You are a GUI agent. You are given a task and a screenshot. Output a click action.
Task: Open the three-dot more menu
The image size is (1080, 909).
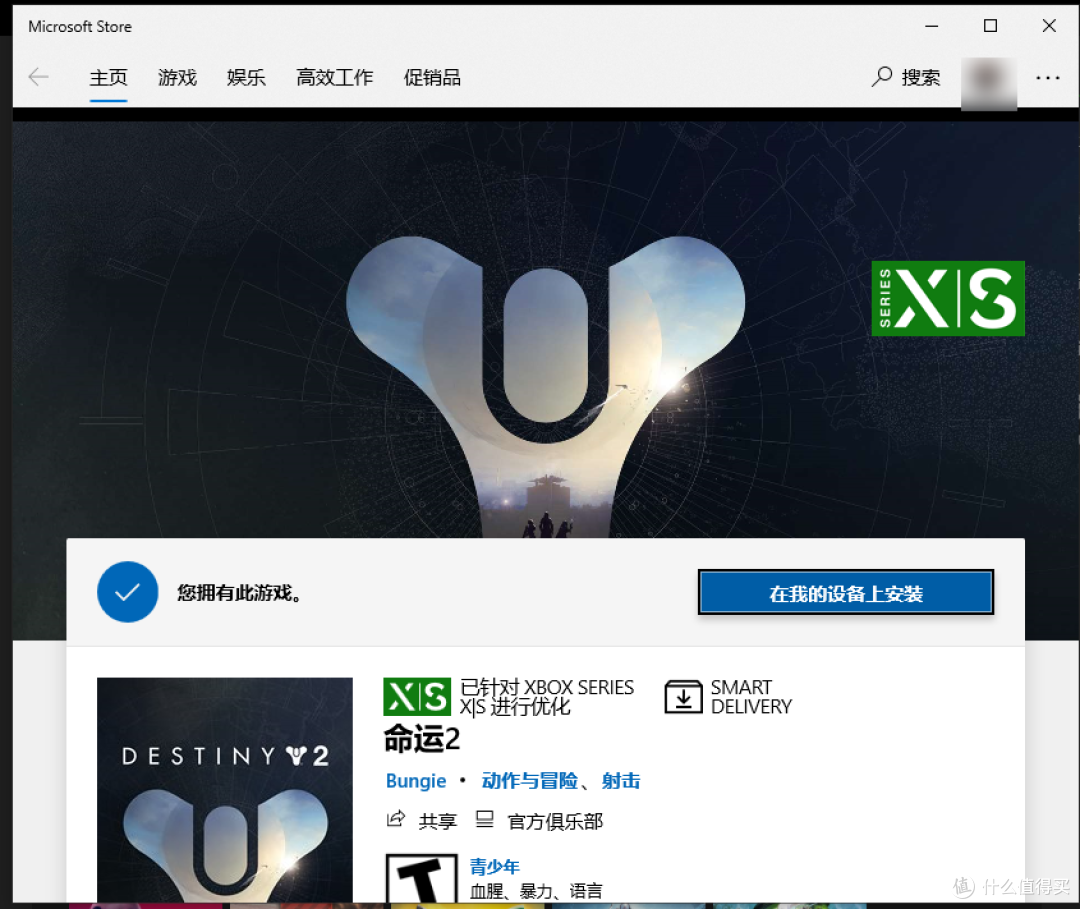pos(1048,78)
